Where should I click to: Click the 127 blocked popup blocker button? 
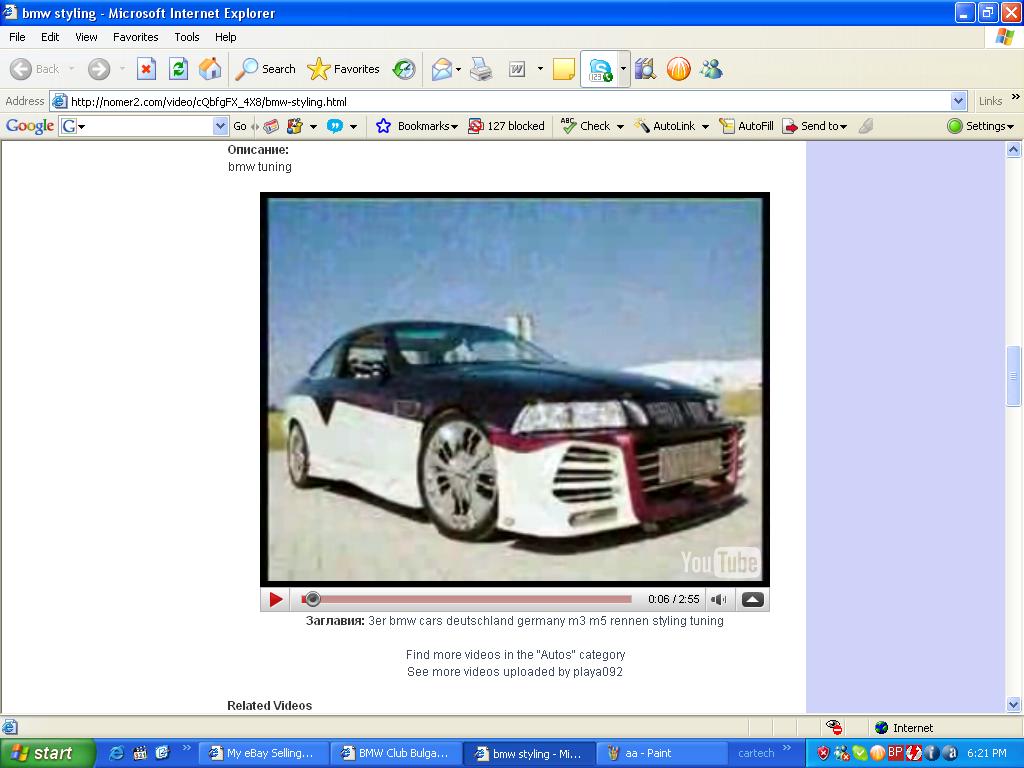point(506,126)
